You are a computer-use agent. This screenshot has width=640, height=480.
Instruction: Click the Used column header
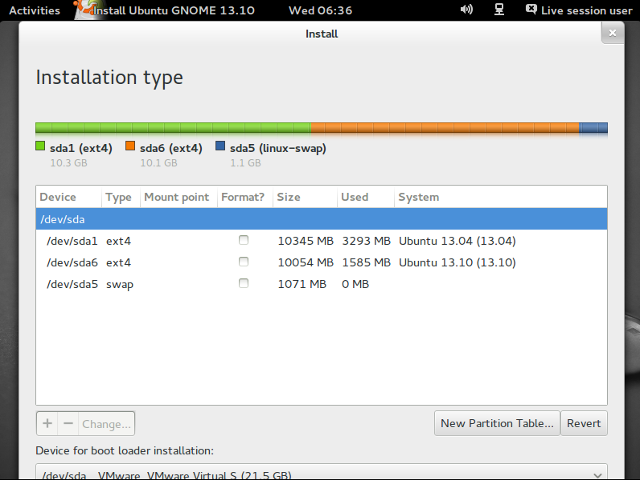366,197
